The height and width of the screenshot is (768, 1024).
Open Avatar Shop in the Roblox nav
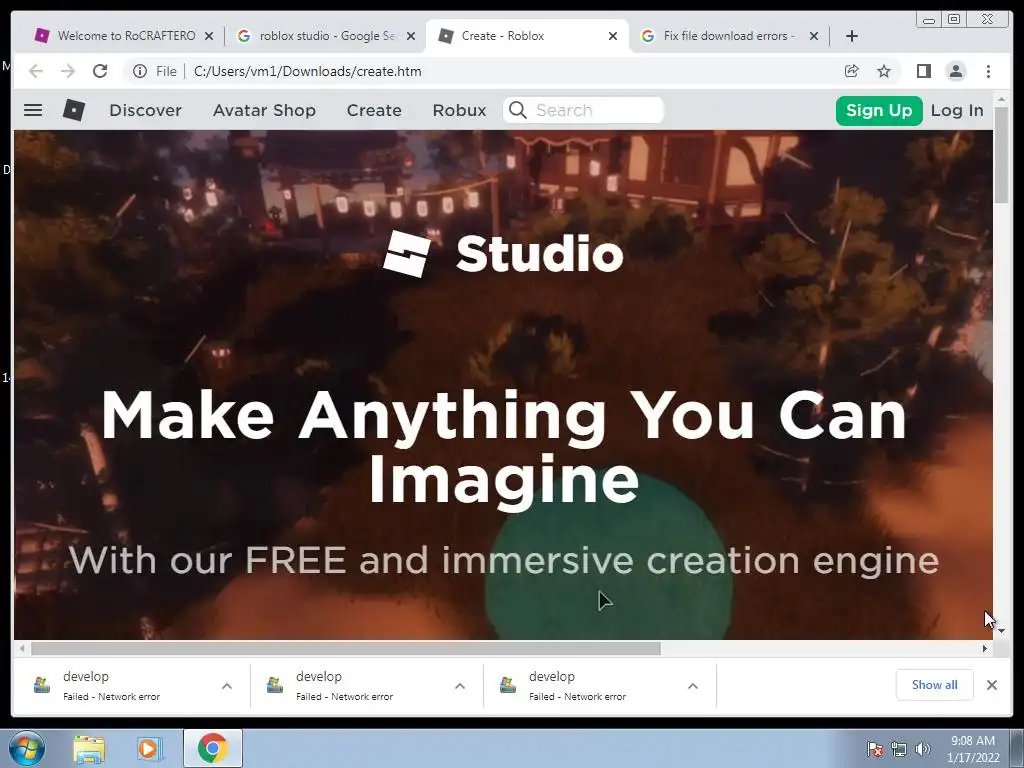tap(264, 110)
